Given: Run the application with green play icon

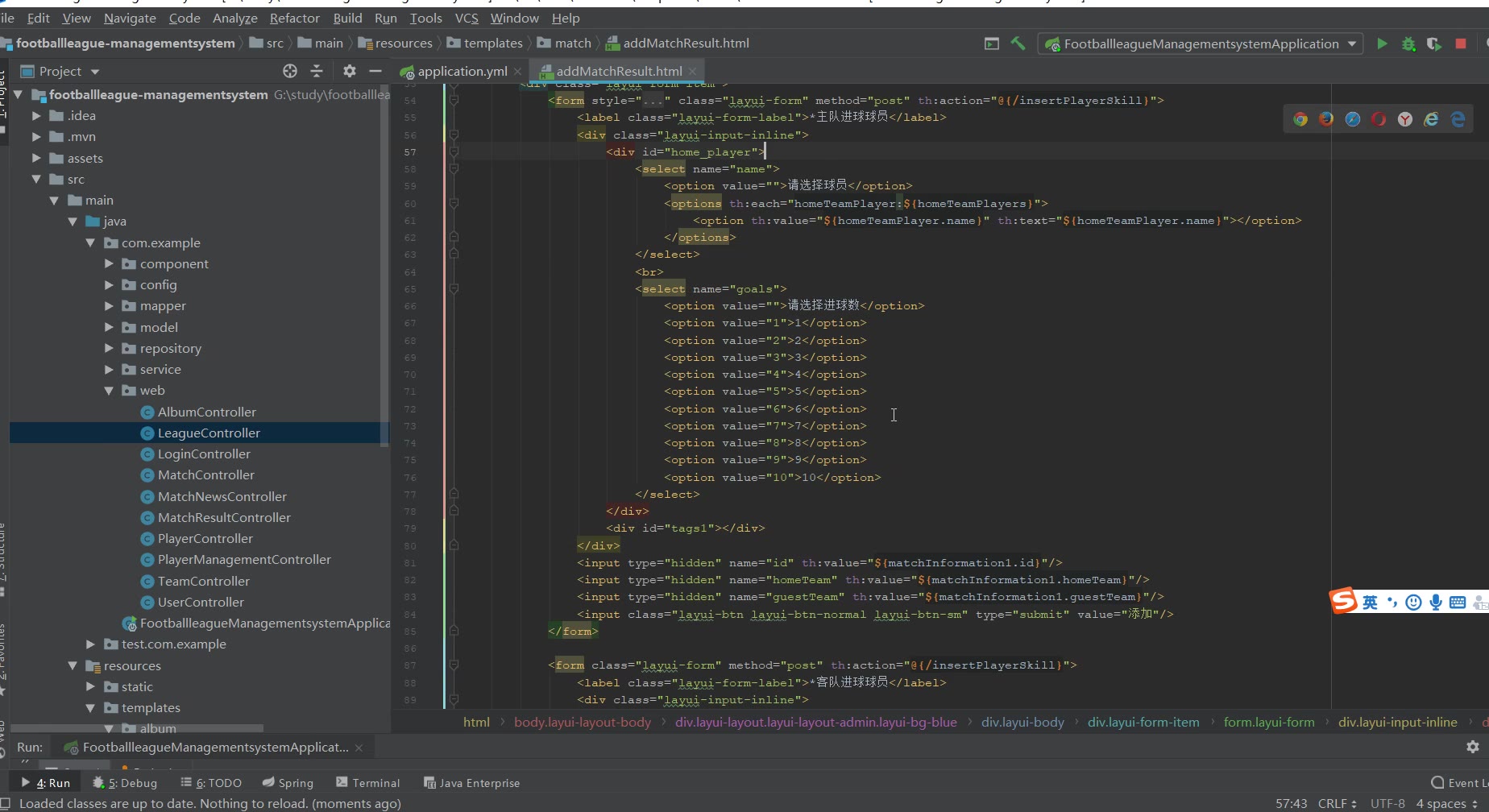Looking at the screenshot, I should pos(1382,43).
